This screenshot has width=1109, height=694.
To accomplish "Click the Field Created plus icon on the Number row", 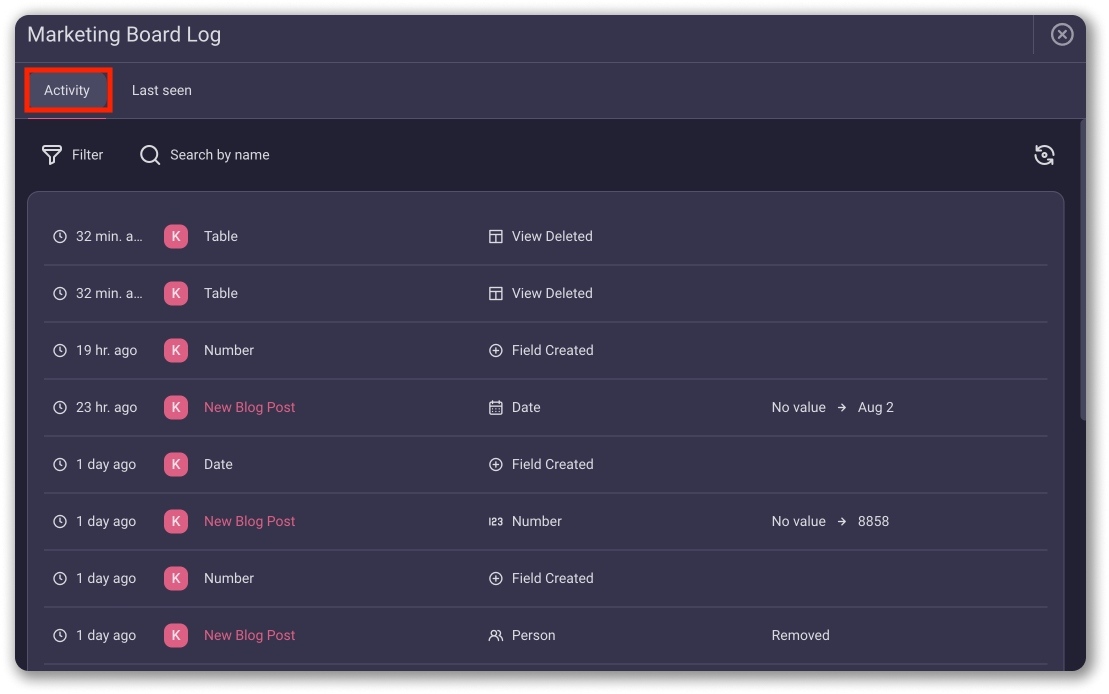I will tap(494, 350).
